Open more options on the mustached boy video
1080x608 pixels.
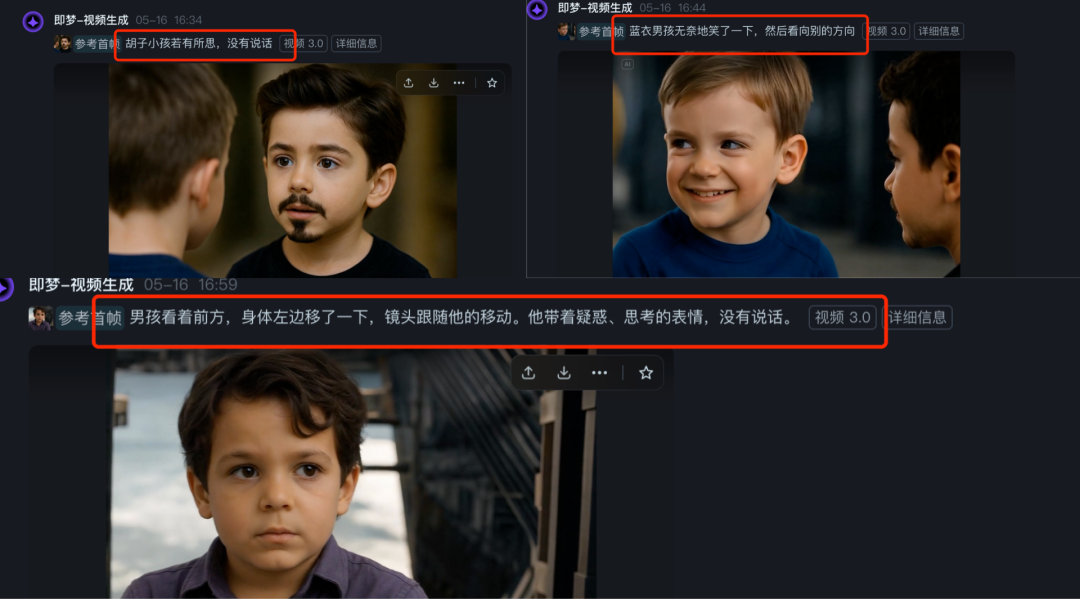(x=459, y=83)
